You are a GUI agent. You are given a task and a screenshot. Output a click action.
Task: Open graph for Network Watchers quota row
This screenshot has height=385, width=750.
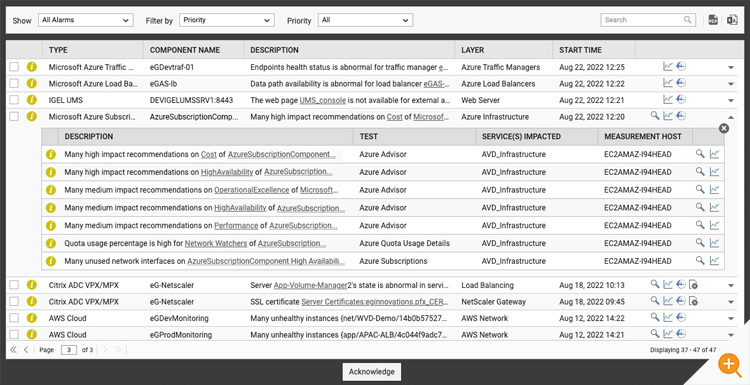click(x=714, y=243)
